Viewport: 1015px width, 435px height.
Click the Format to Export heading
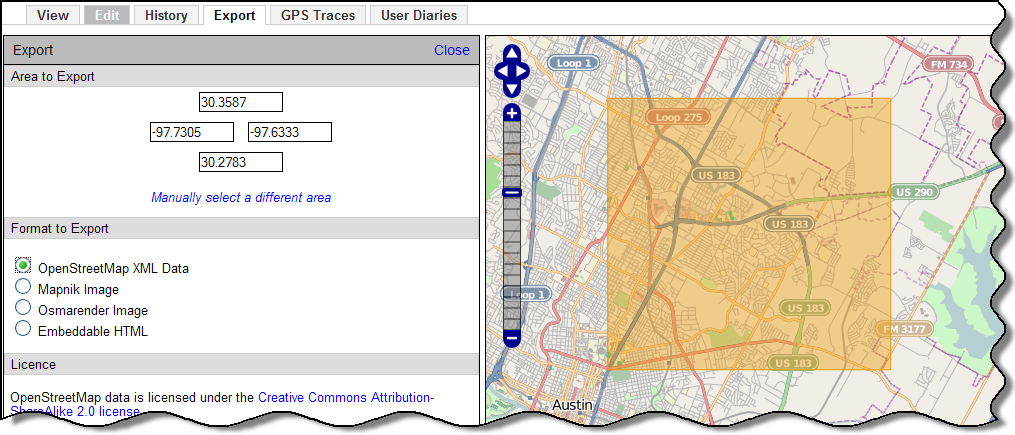point(60,229)
